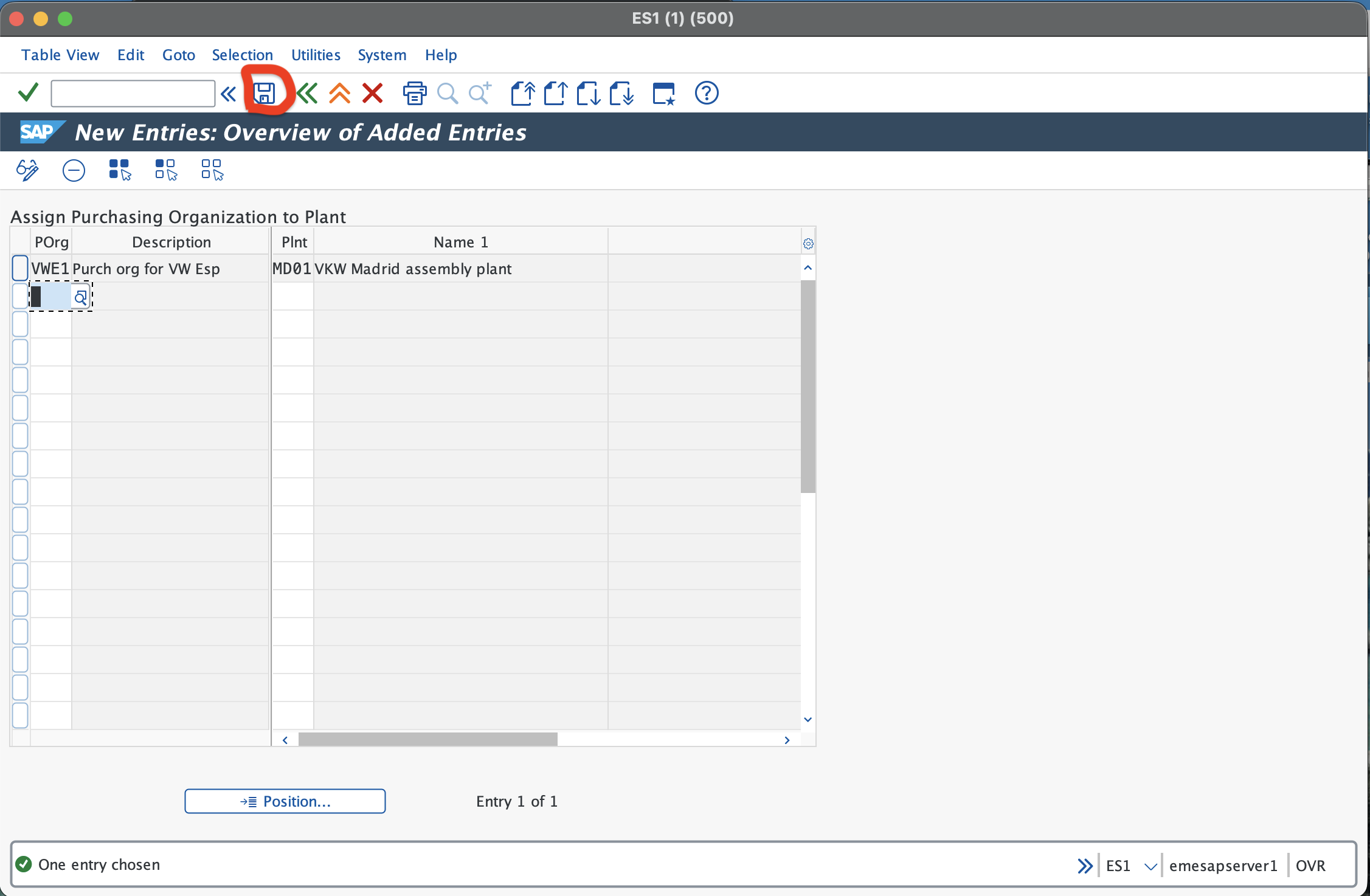Click the Find magnifier icon
1370x896 pixels.
click(x=448, y=94)
